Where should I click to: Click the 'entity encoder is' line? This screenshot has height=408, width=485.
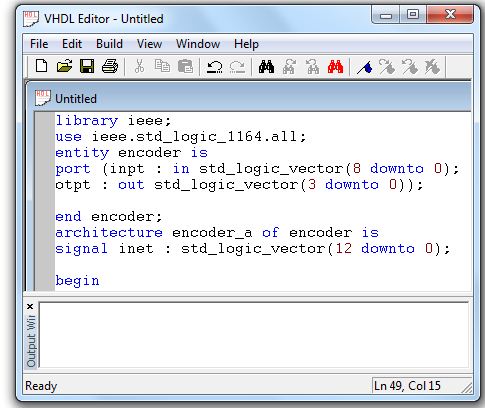point(131,153)
